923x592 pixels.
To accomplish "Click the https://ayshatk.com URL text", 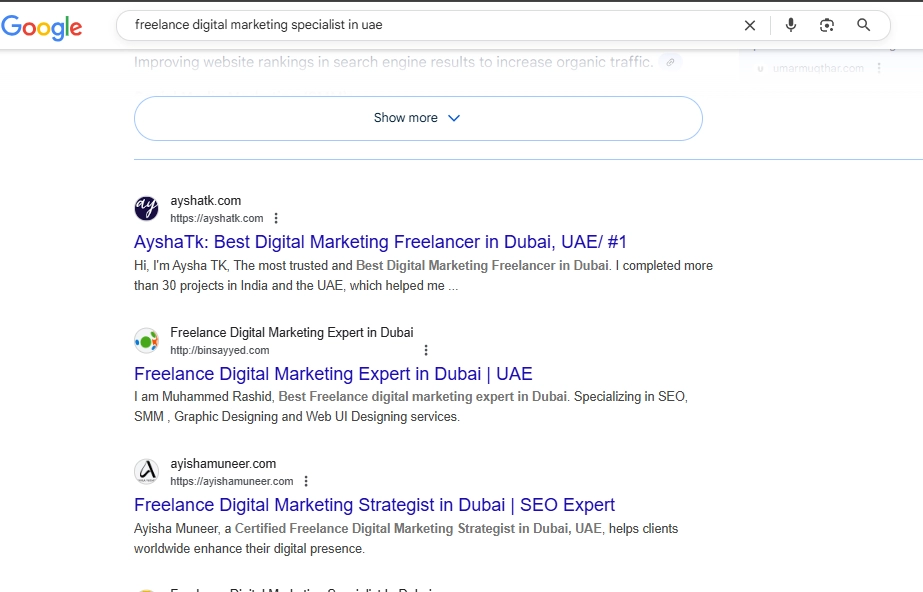I will pos(217,218).
